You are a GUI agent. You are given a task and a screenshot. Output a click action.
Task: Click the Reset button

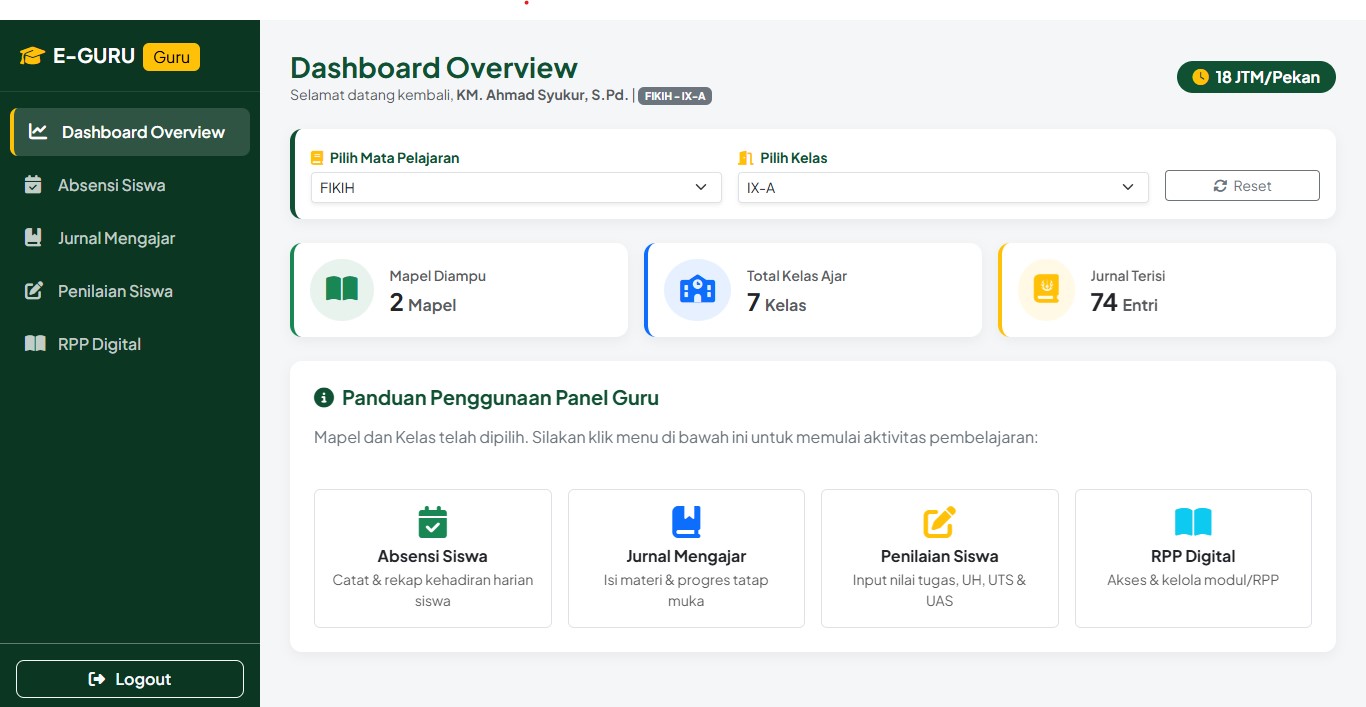point(1242,186)
